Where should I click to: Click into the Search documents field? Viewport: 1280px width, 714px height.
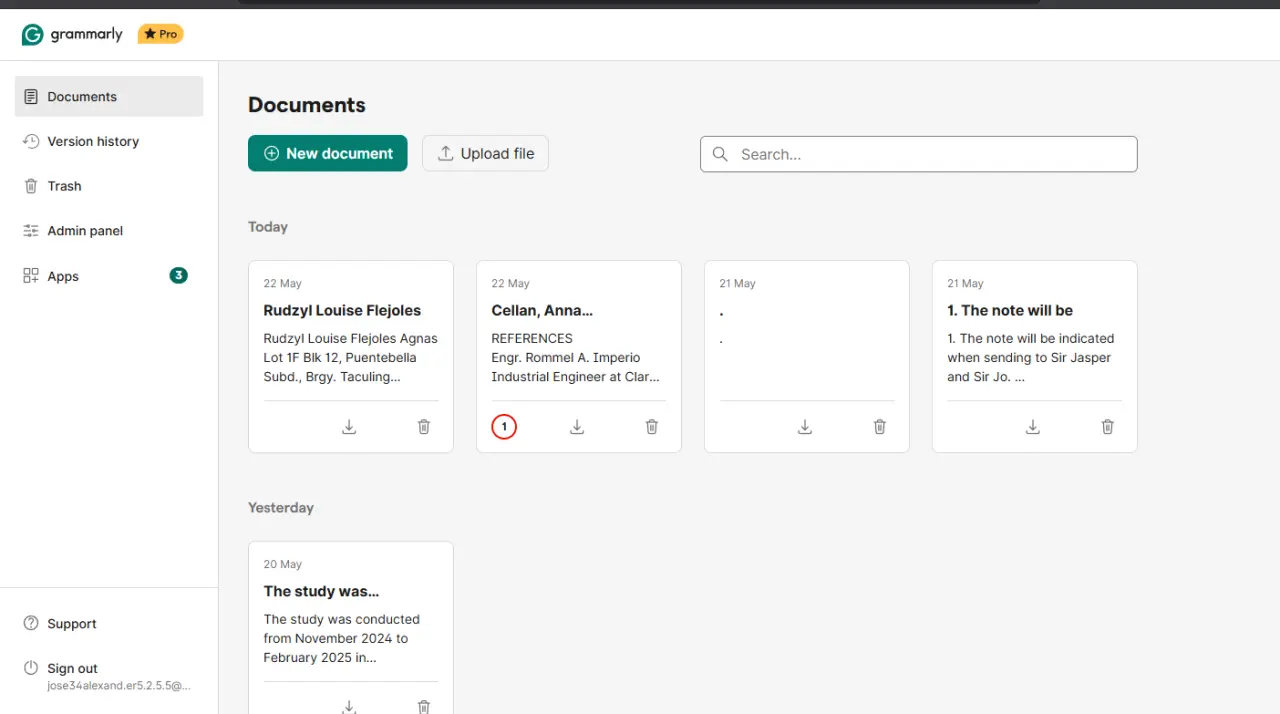[x=919, y=154]
